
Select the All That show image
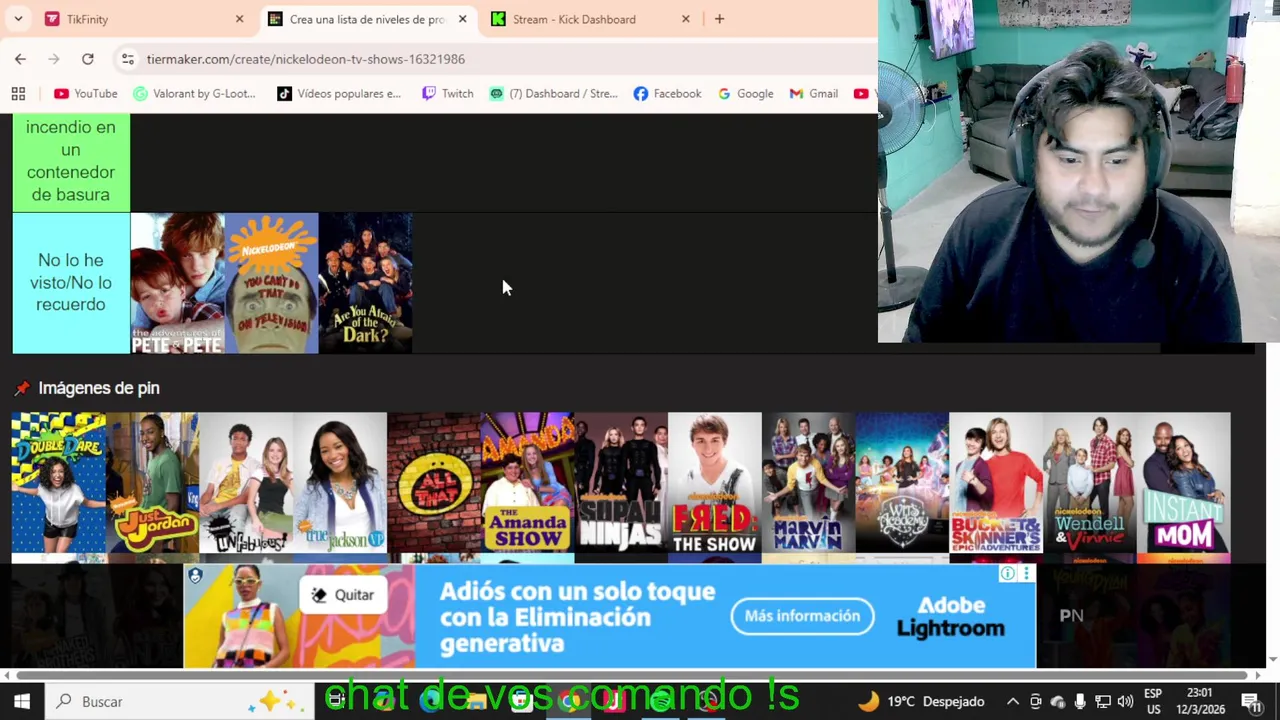click(x=434, y=482)
